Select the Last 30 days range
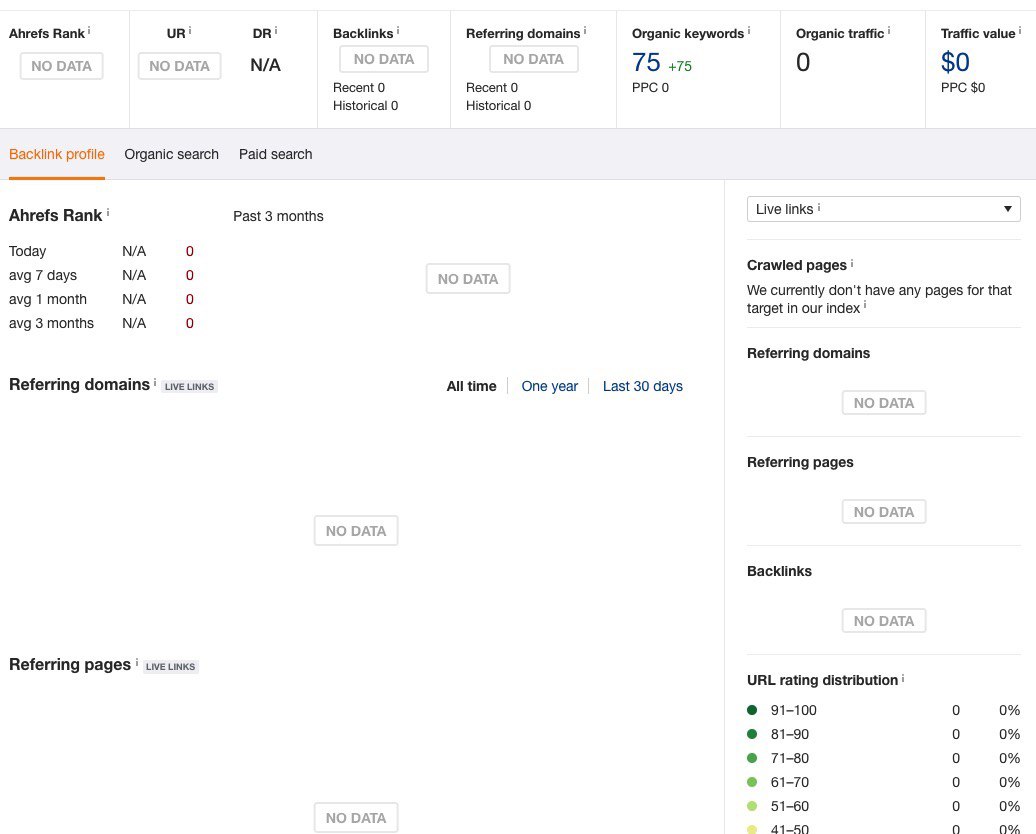This screenshot has width=1036, height=834. tap(642, 386)
